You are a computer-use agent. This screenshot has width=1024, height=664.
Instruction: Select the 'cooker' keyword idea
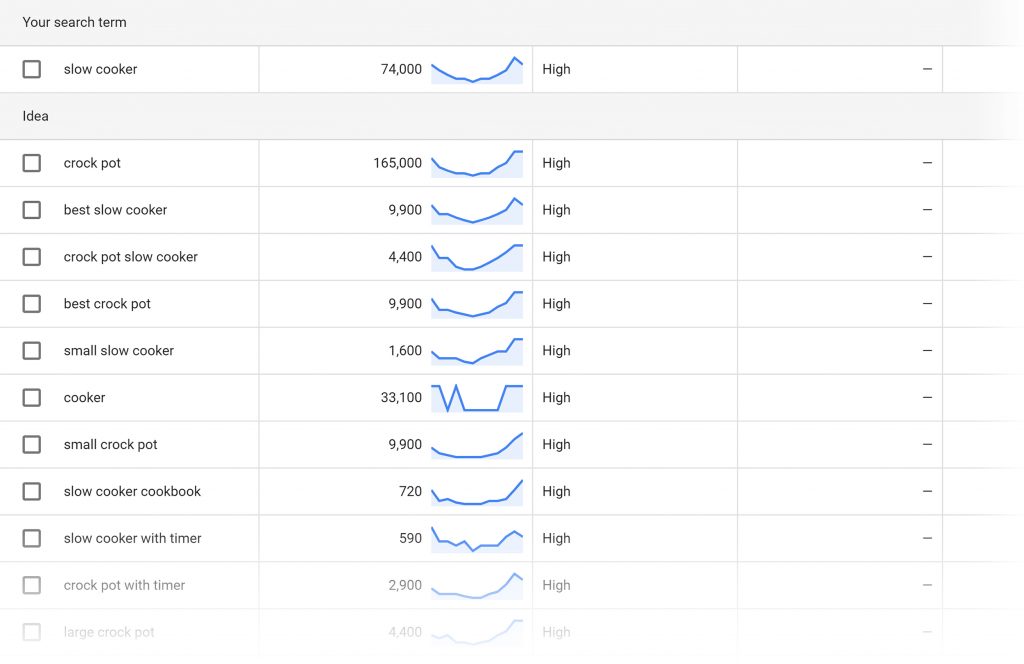84,398
